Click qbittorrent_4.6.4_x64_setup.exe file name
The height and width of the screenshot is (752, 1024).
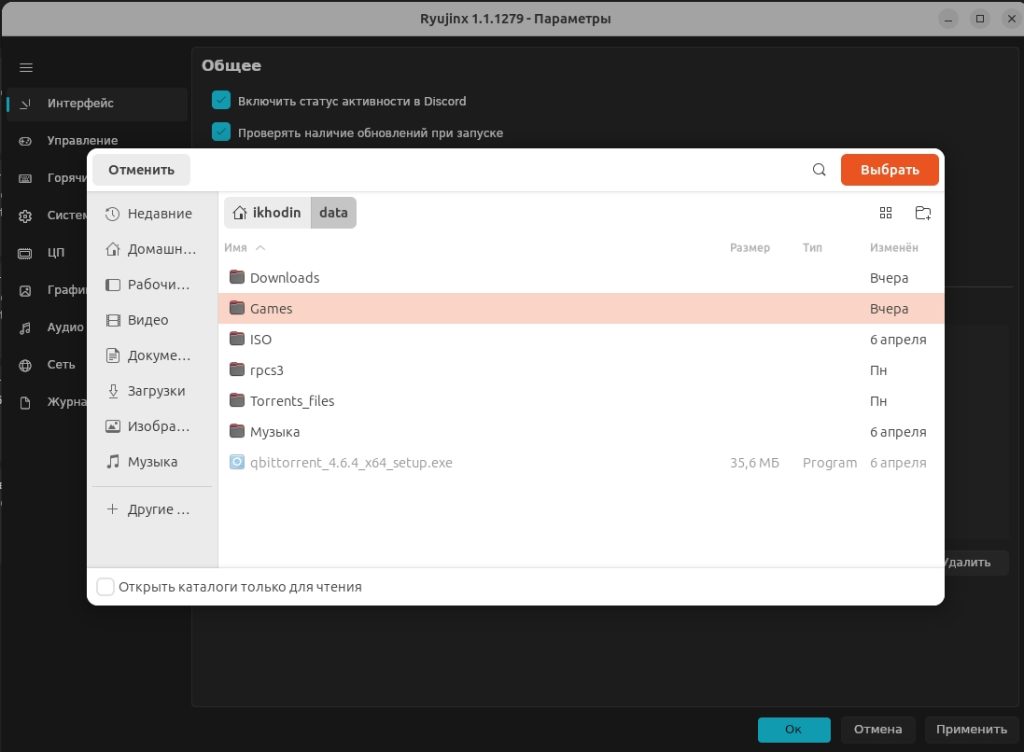pos(351,462)
